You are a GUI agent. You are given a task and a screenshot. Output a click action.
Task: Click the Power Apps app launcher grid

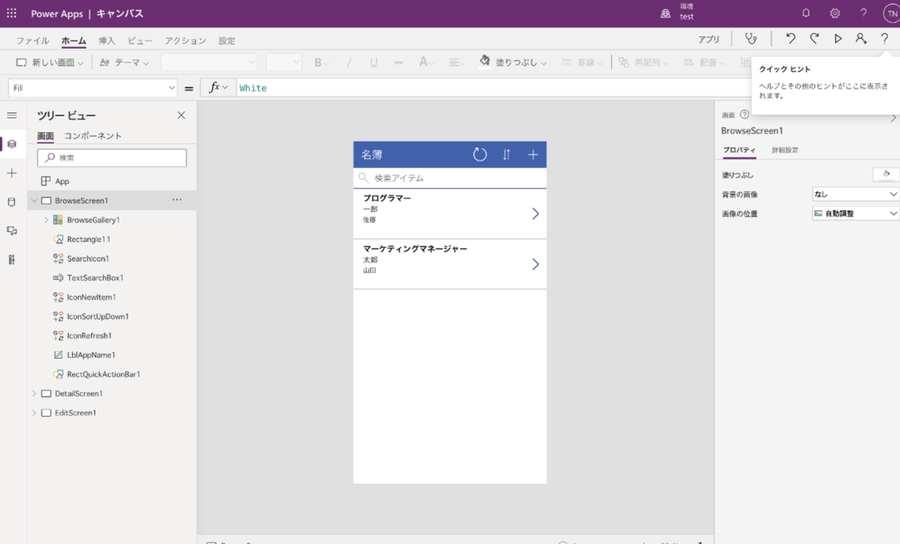point(12,13)
